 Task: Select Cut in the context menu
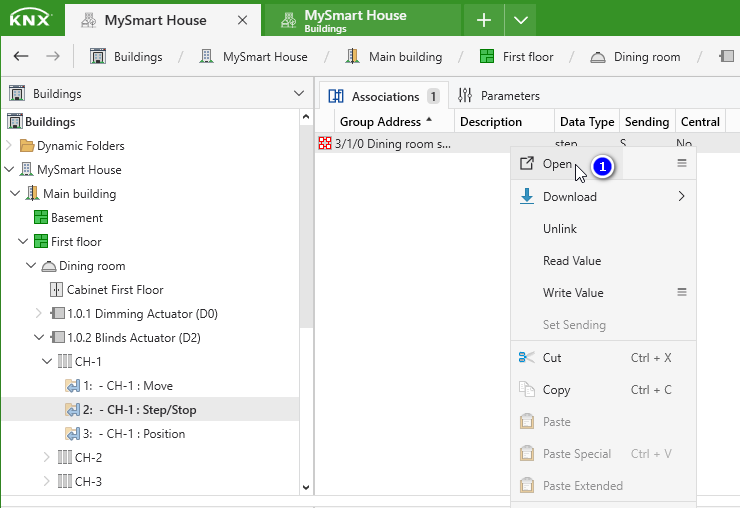tap(603, 357)
